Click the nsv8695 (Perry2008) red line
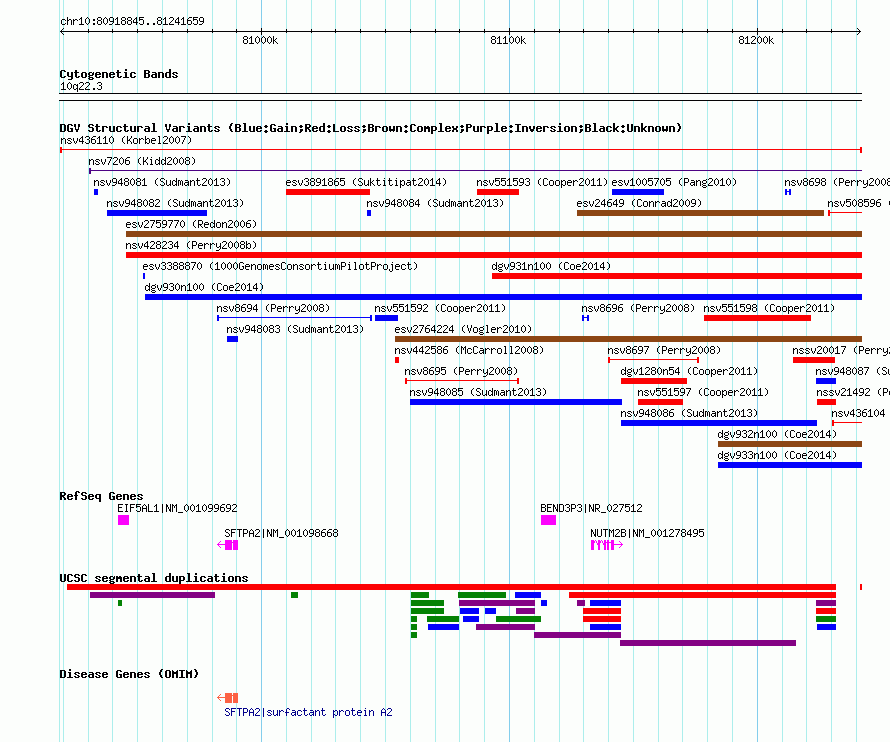 tap(462, 381)
